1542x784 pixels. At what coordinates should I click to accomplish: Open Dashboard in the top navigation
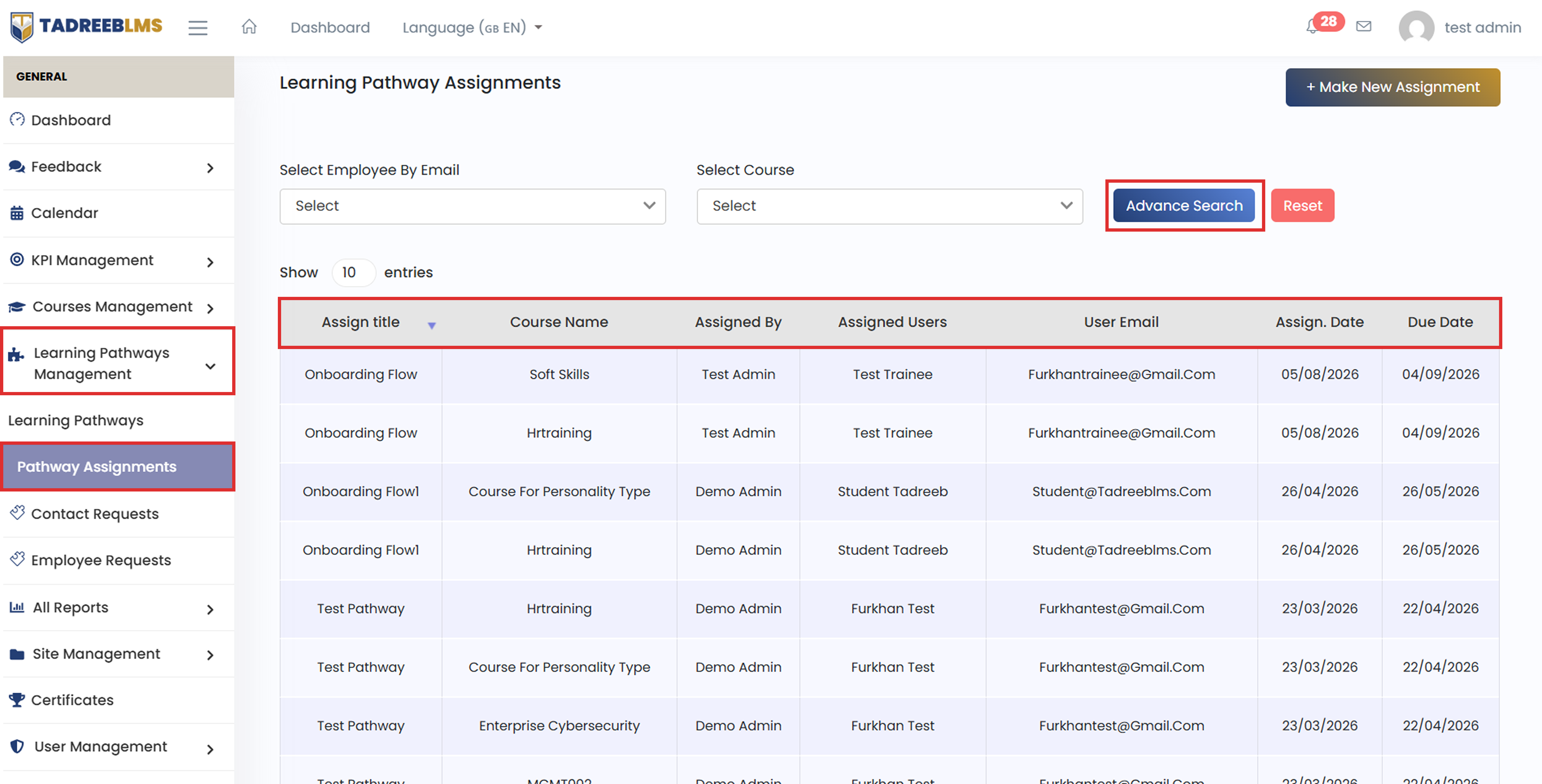point(330,27)
